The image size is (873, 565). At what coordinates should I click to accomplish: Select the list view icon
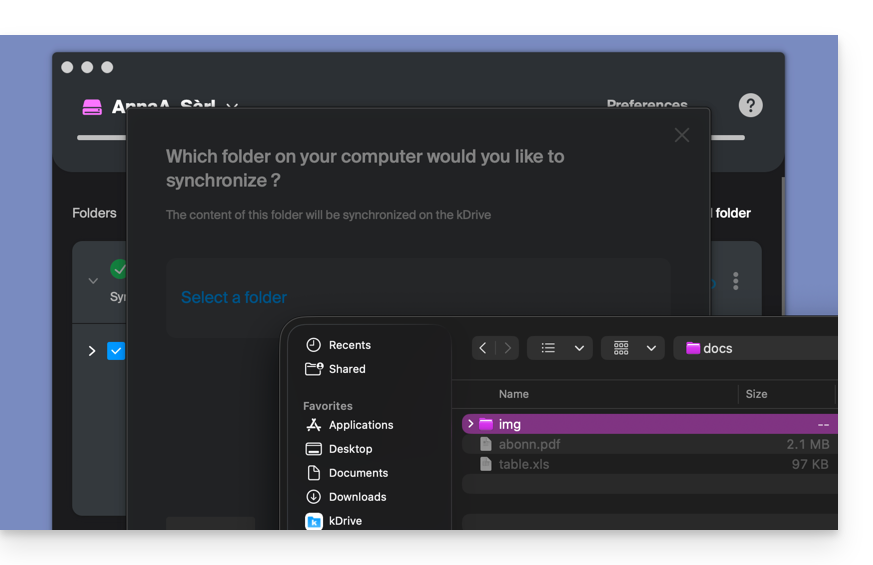(x=548, y=348)
